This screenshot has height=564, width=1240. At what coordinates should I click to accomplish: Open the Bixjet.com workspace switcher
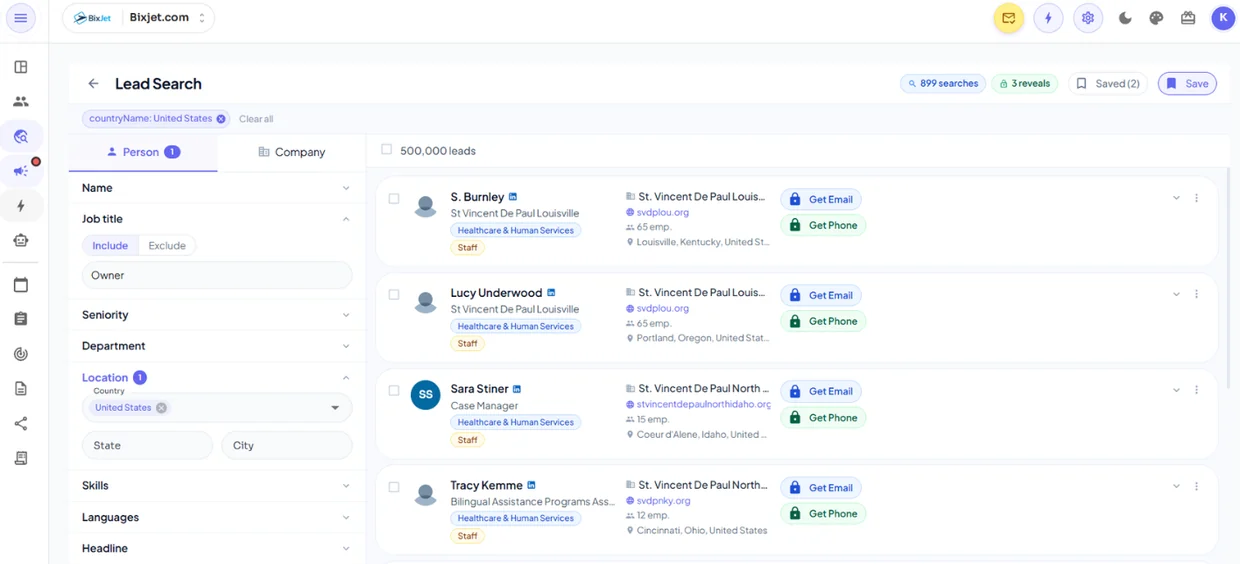139,18
